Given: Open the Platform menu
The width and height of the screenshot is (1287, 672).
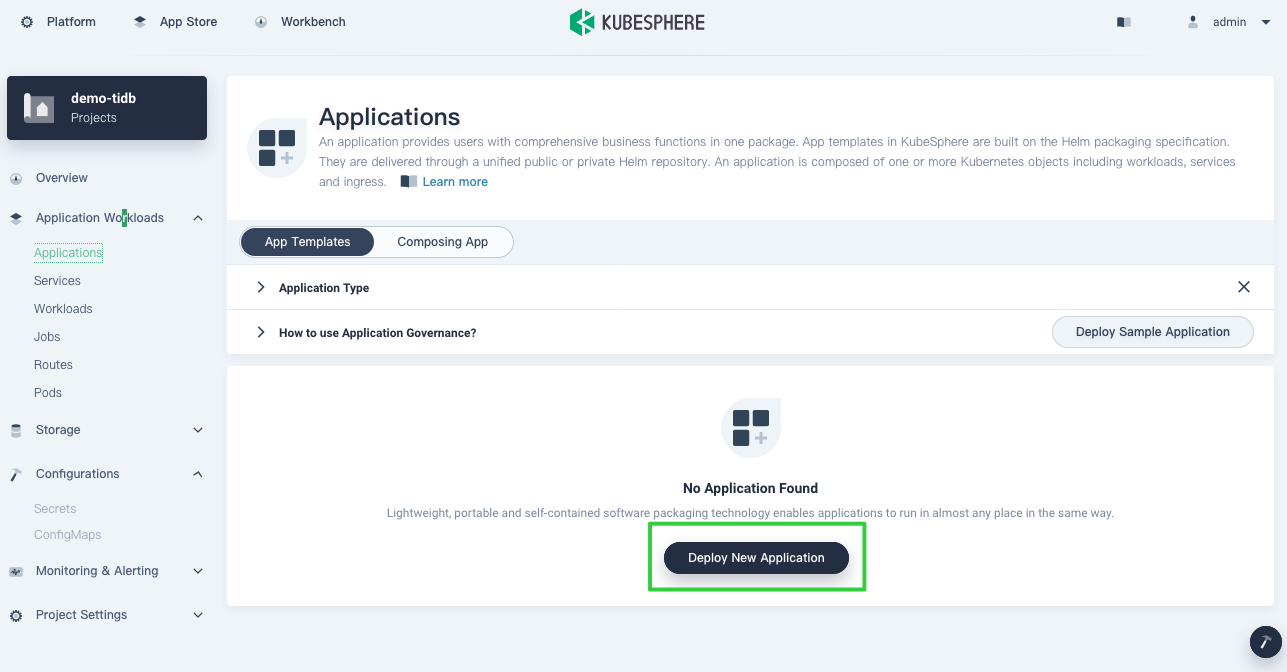Looking at the screenshot, I should pyautogui.click(x=57, y=21).
